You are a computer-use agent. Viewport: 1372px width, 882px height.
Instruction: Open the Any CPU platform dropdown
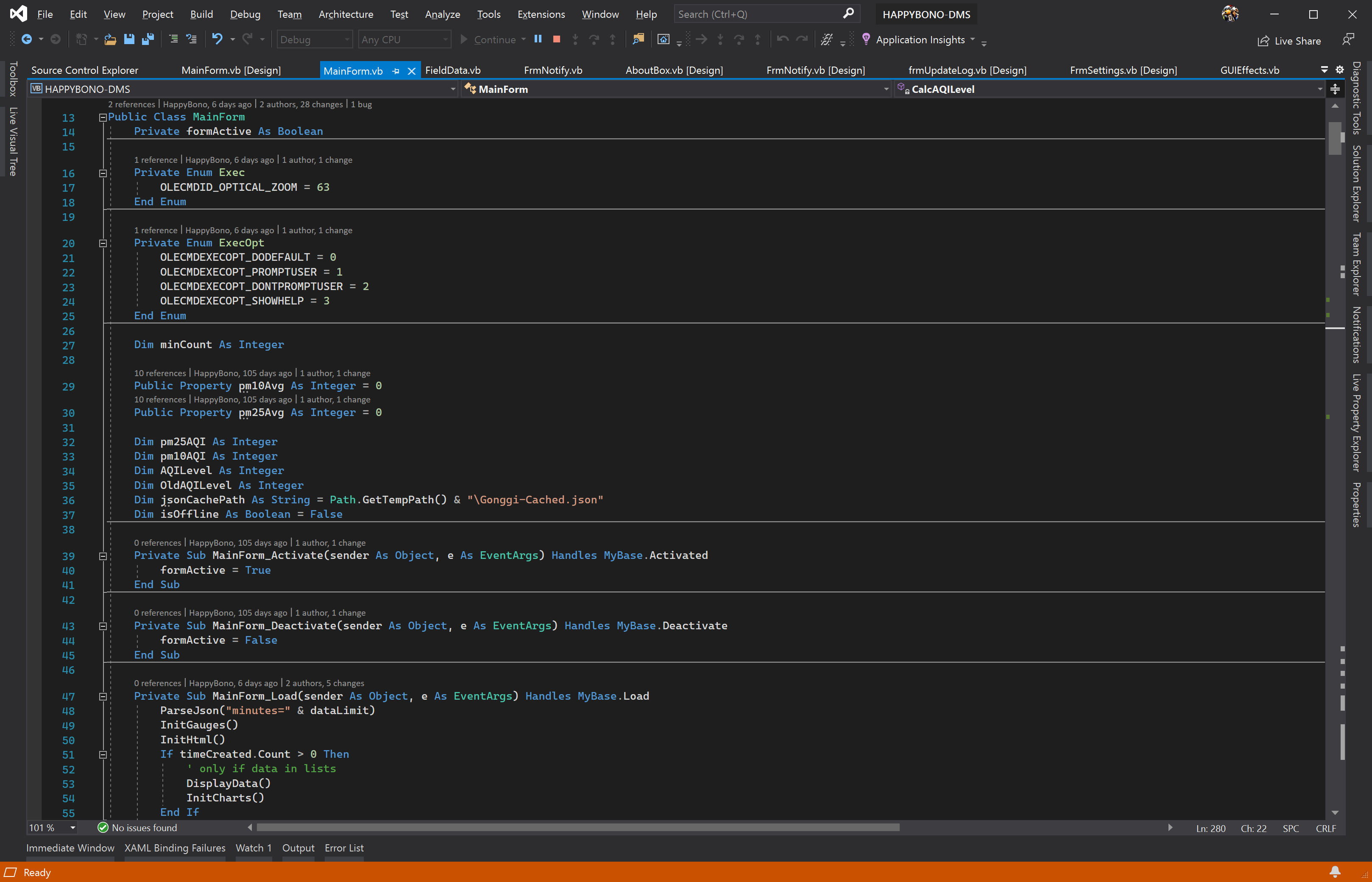click(x=404, y=39)
